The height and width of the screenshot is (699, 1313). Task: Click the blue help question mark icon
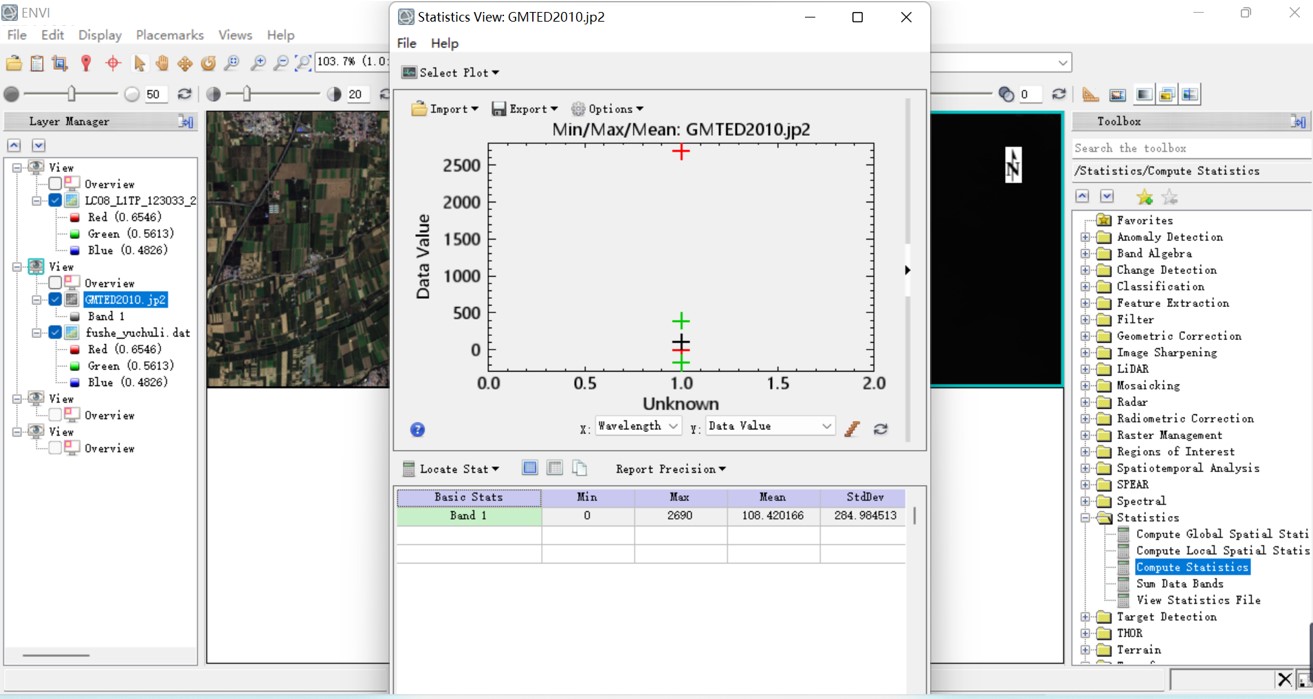[417, 429]
